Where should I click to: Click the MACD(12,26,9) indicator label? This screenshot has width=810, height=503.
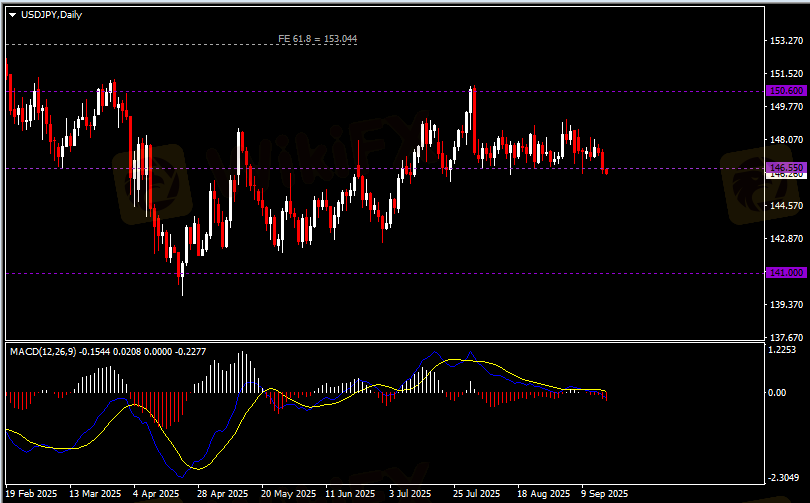click(43, 351)
